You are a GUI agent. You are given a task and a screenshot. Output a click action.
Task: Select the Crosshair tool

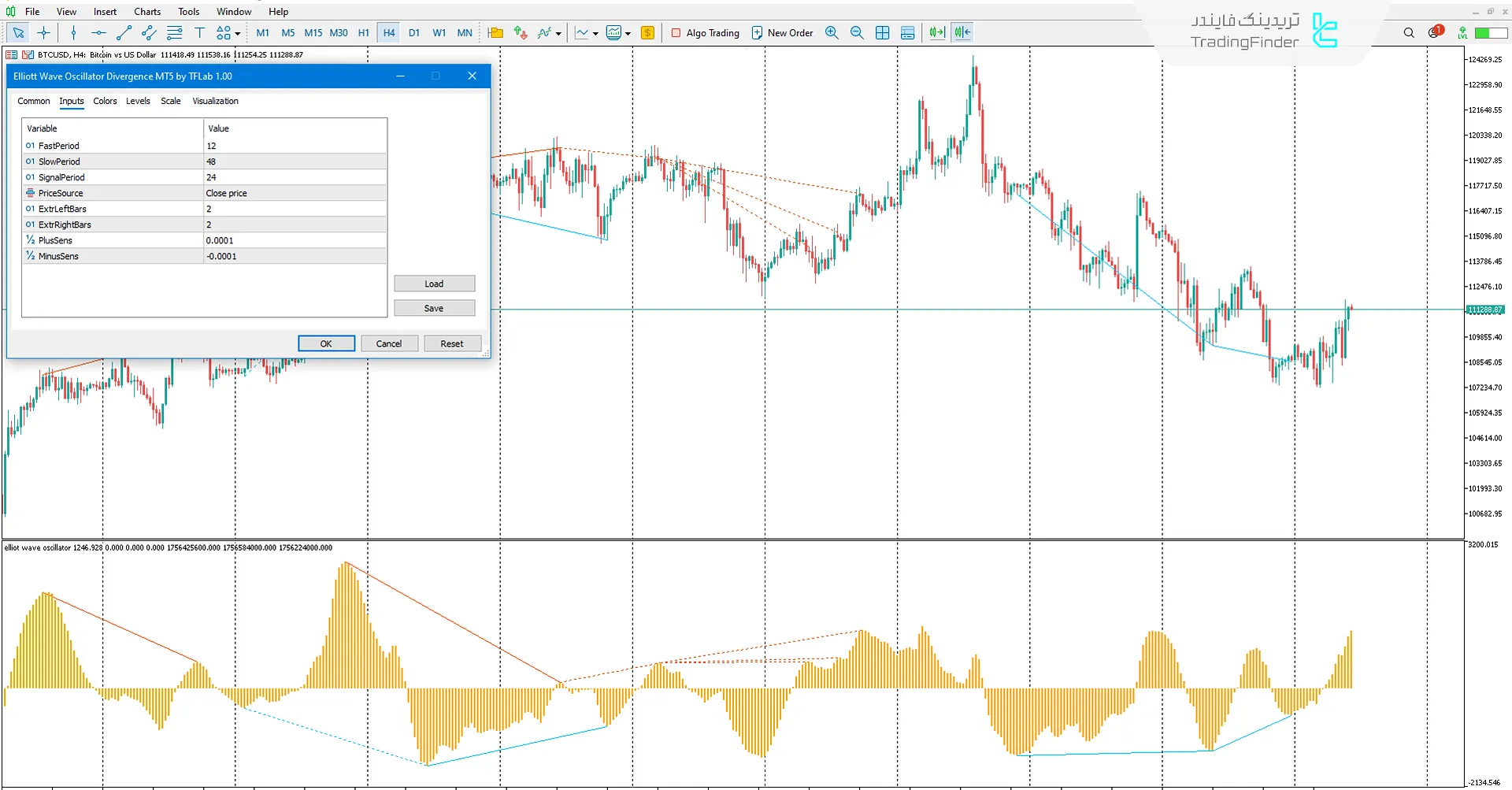click(44, 33)
